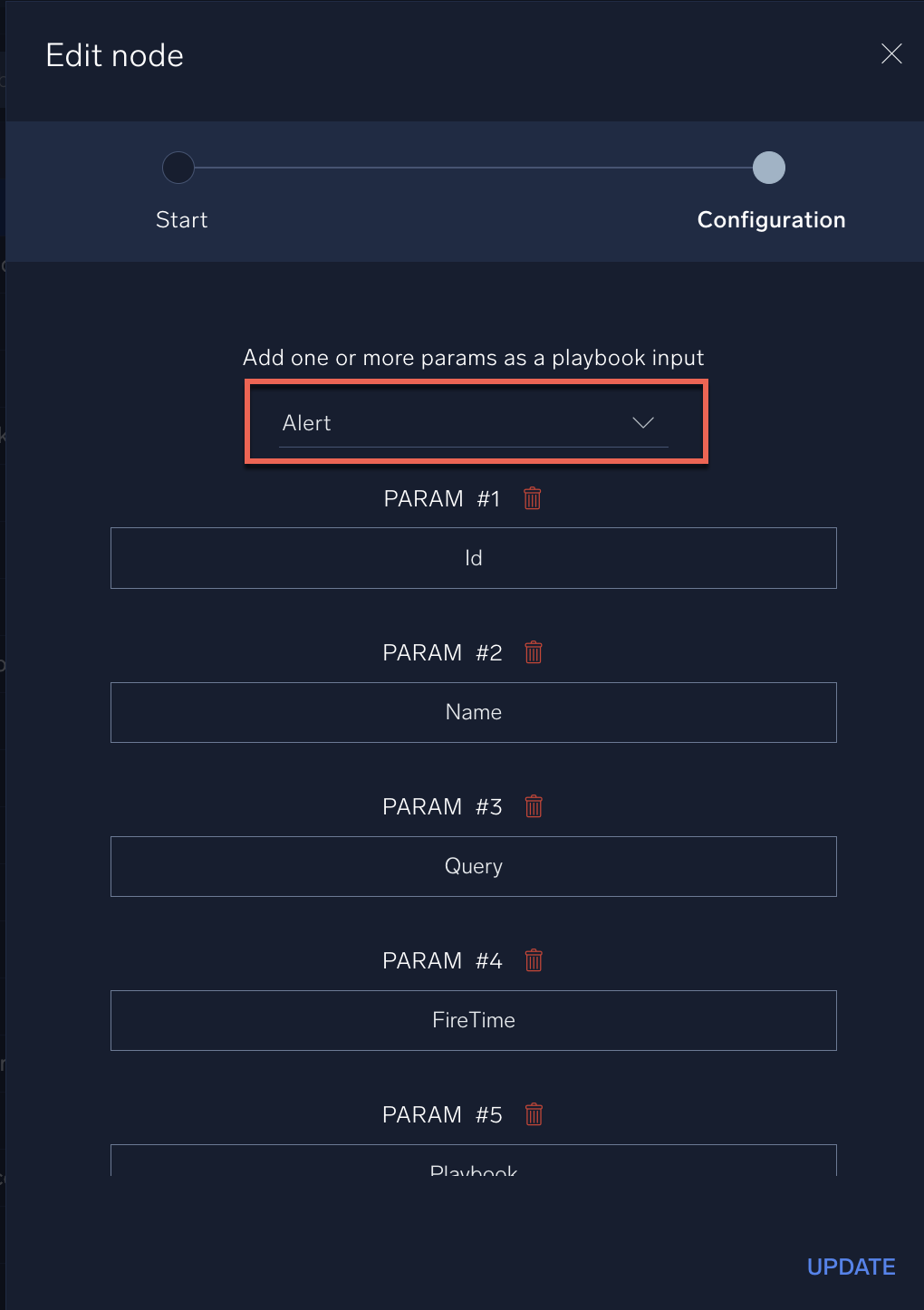Delete PARAM #1 using the trash icon
The height and width of the screenshot is (1310, 924).
click(533, 498)
